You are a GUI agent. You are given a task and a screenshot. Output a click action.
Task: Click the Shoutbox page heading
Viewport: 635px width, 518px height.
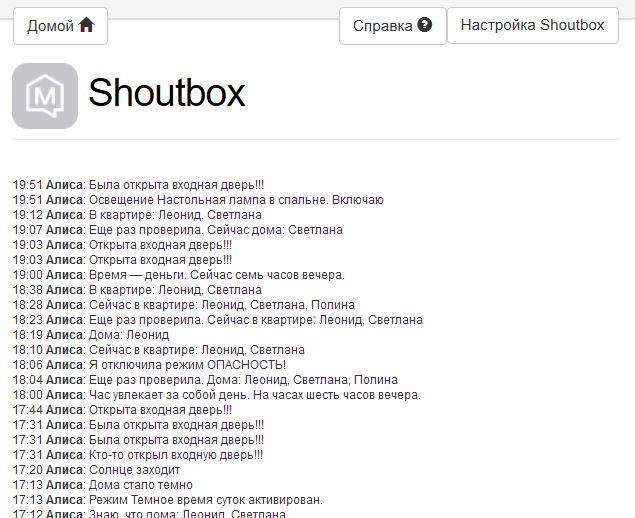click(166, 93)
